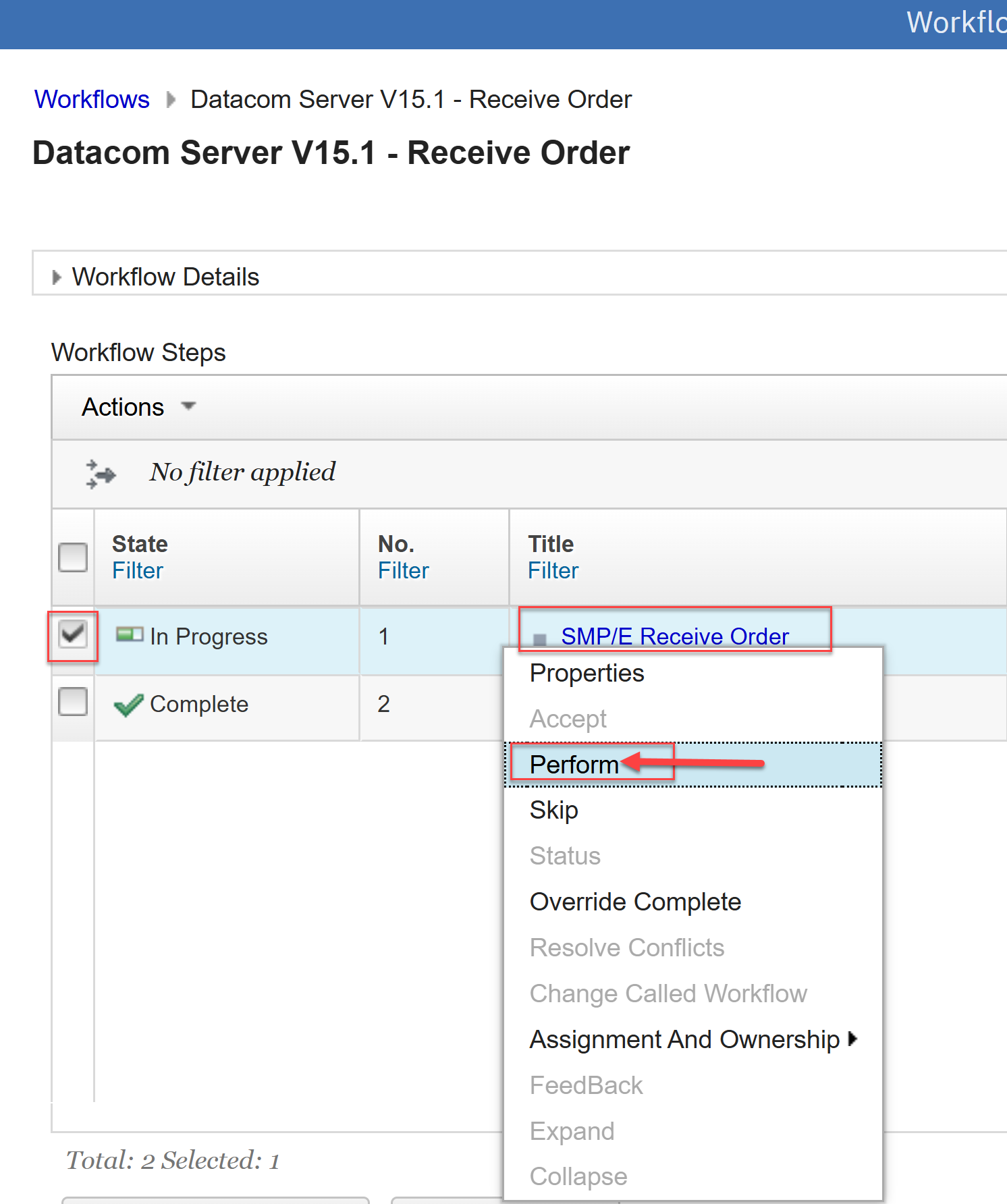The height and width of the screenshot is (1204, 1007).
Task: Choose Perform from the context menu
Action: coord(574,765)
